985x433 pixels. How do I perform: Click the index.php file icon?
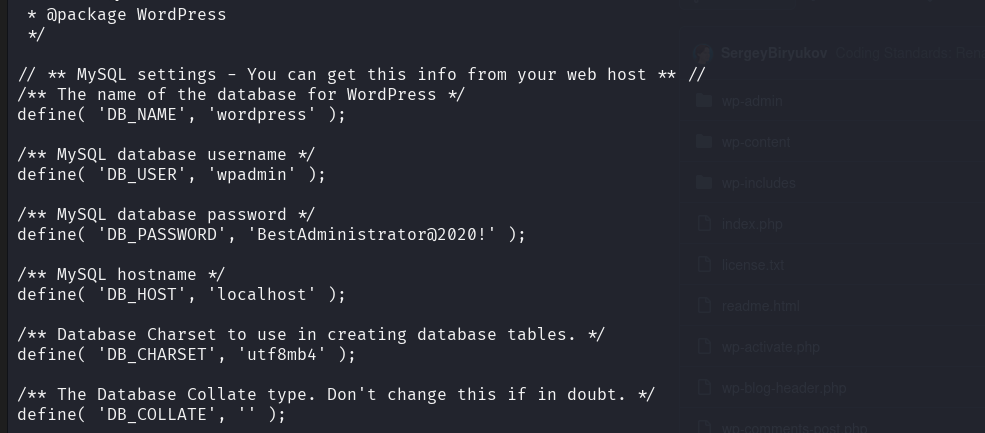703,224
